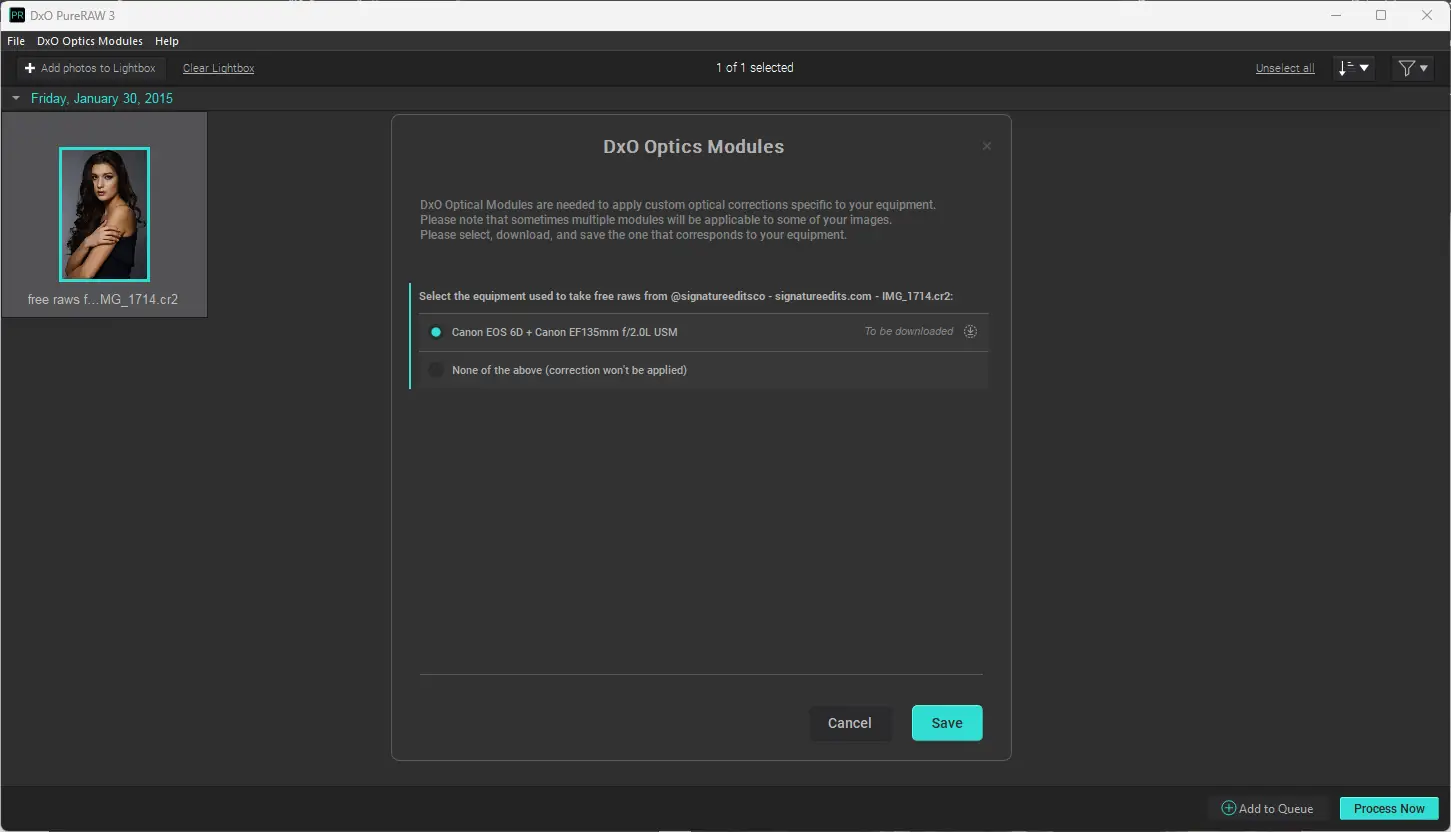Click the '1 of 1 selected' status text

[x=755, y=68]
